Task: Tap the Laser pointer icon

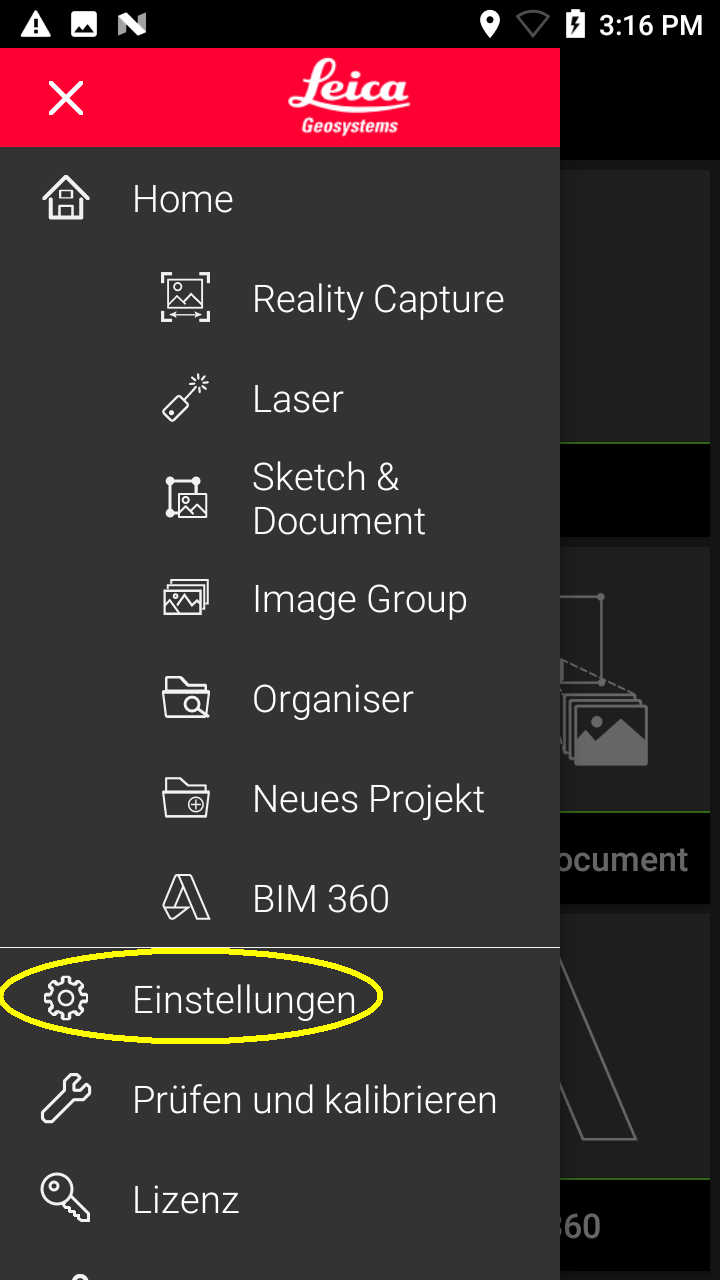Action: point(186,398)
